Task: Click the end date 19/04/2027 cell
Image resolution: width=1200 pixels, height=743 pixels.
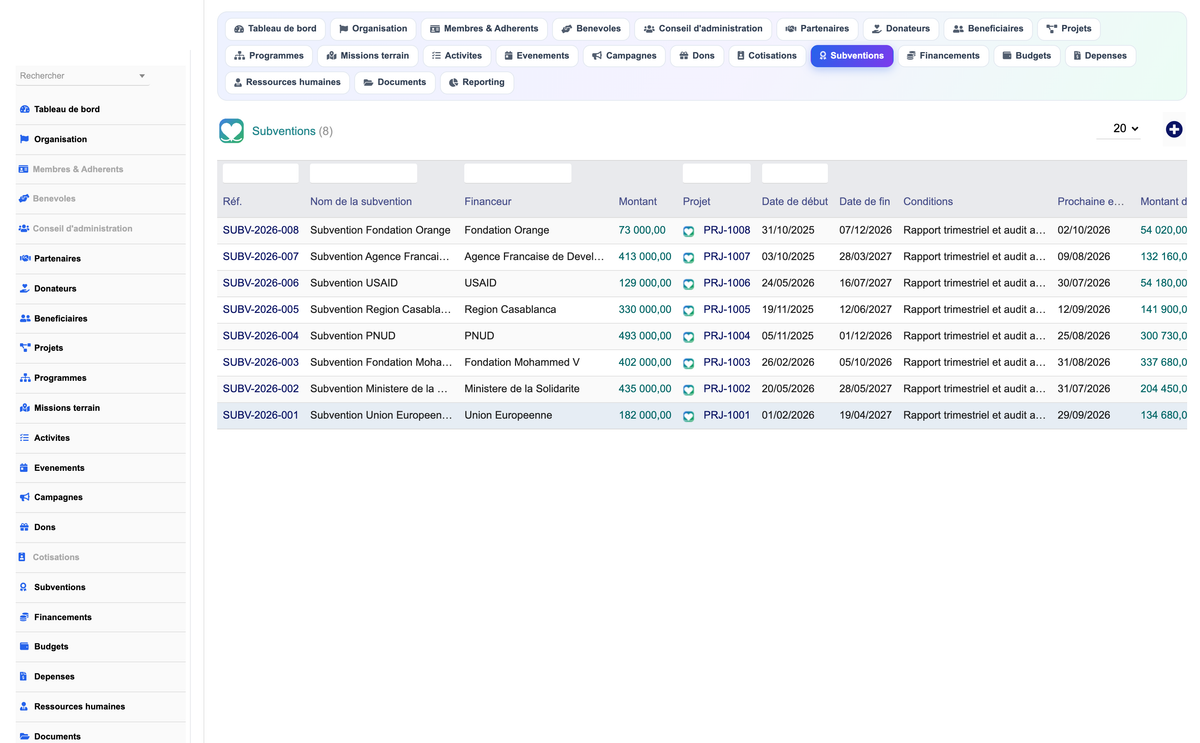Action: tap(865, 415)
